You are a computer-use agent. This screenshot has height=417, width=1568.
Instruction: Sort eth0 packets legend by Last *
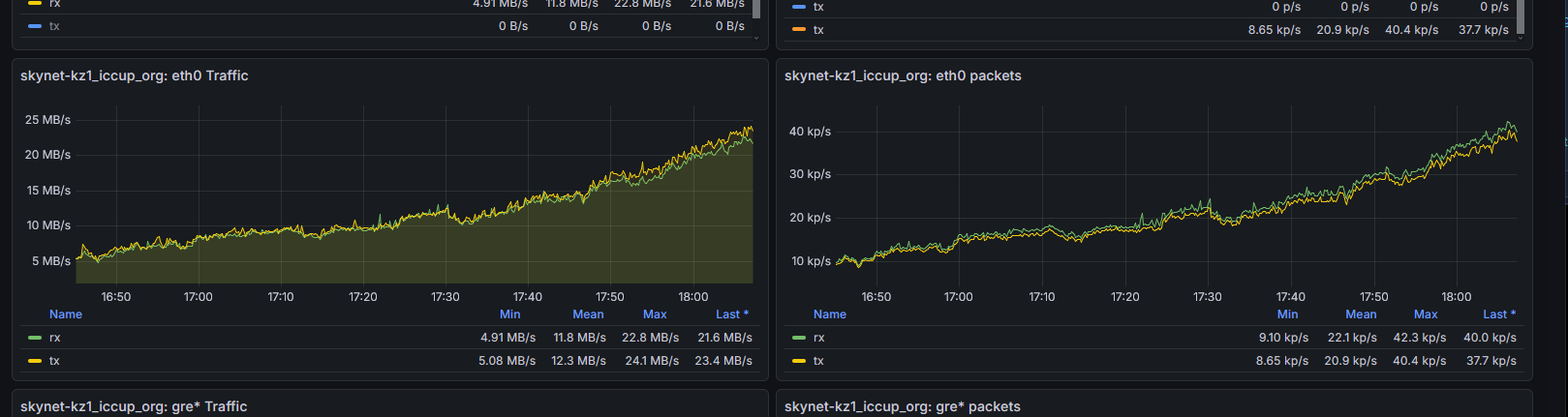click(1499, 314)
